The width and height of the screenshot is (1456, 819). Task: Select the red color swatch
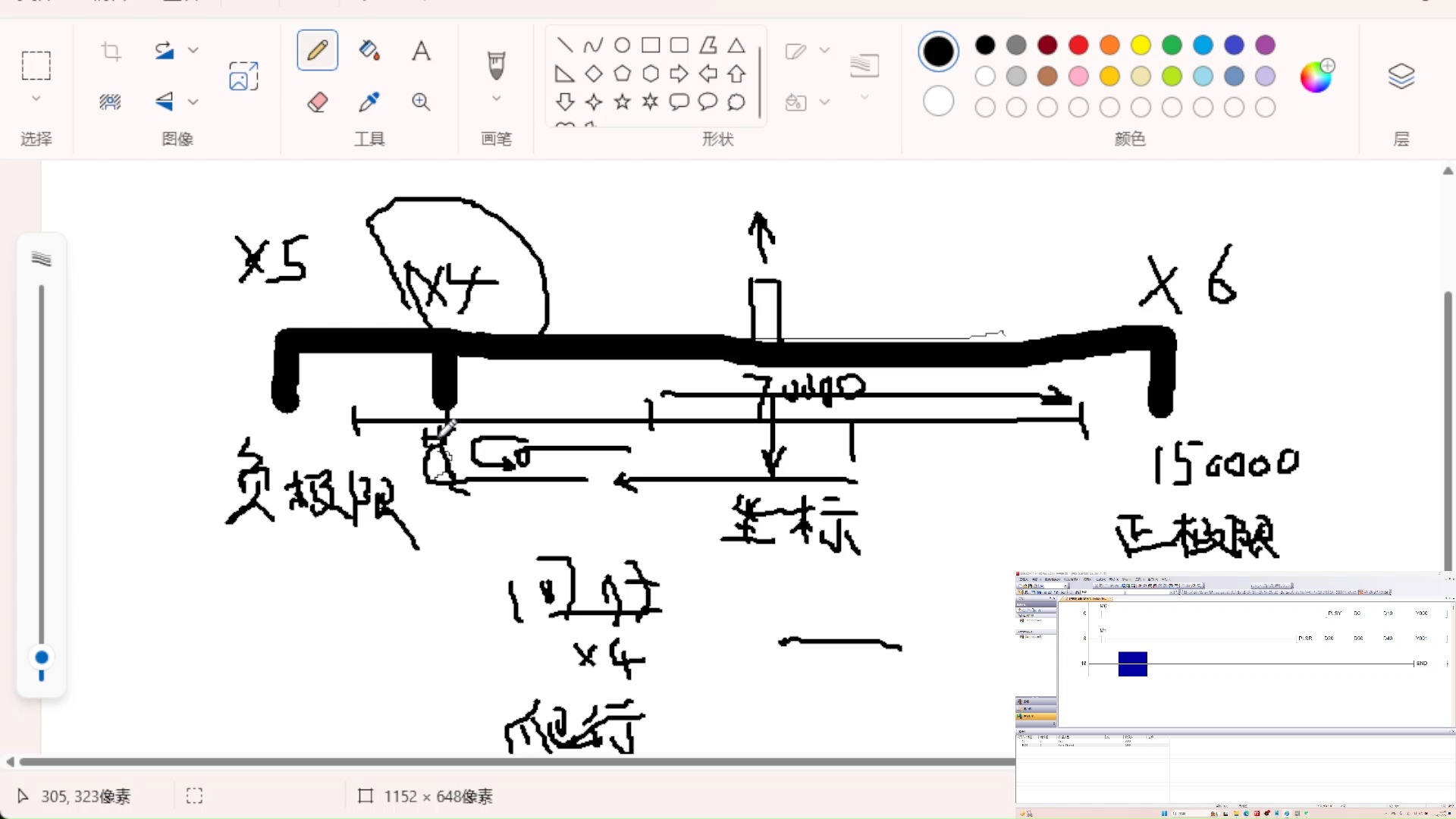click(1078, 45)
